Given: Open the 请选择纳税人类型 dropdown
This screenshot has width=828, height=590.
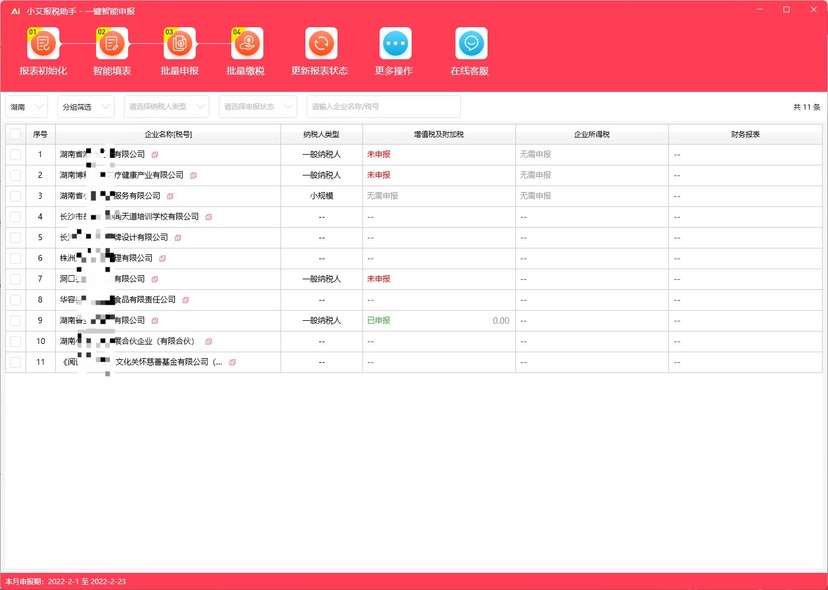Looking at the screenshot, I should click(x=166, y=107).
